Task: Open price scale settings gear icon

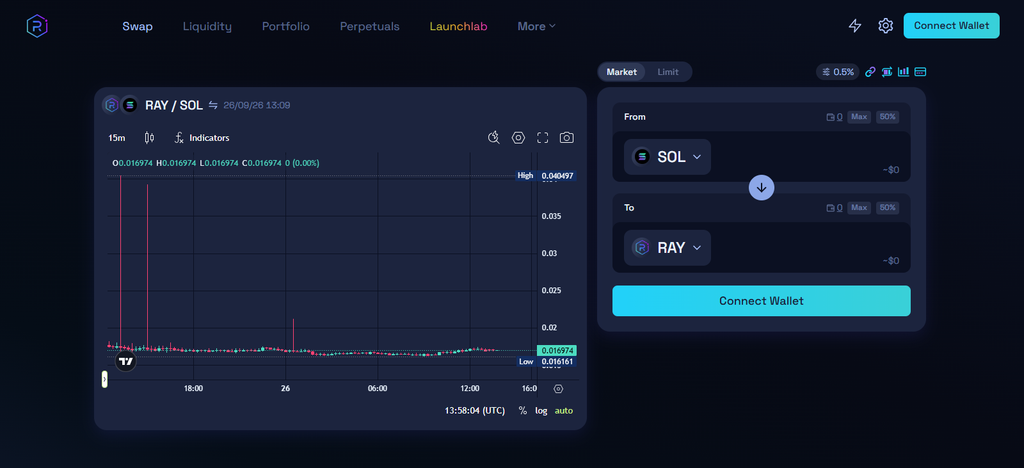Action: click(558, 388)
